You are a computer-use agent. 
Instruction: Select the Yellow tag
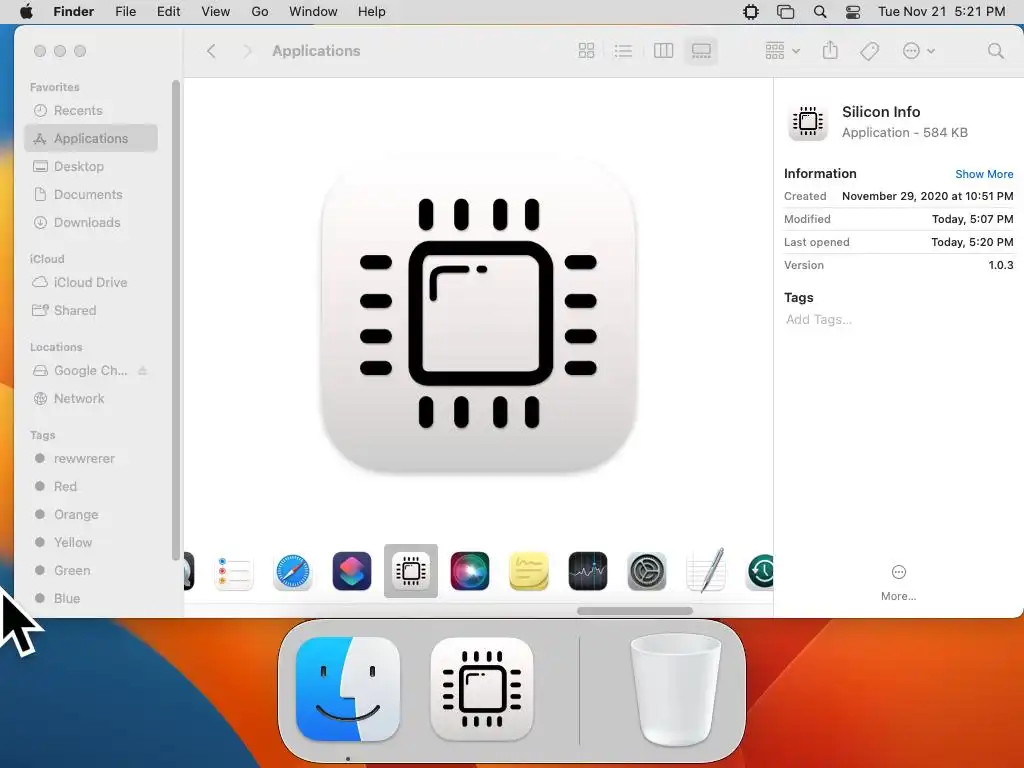pos(91,543)
